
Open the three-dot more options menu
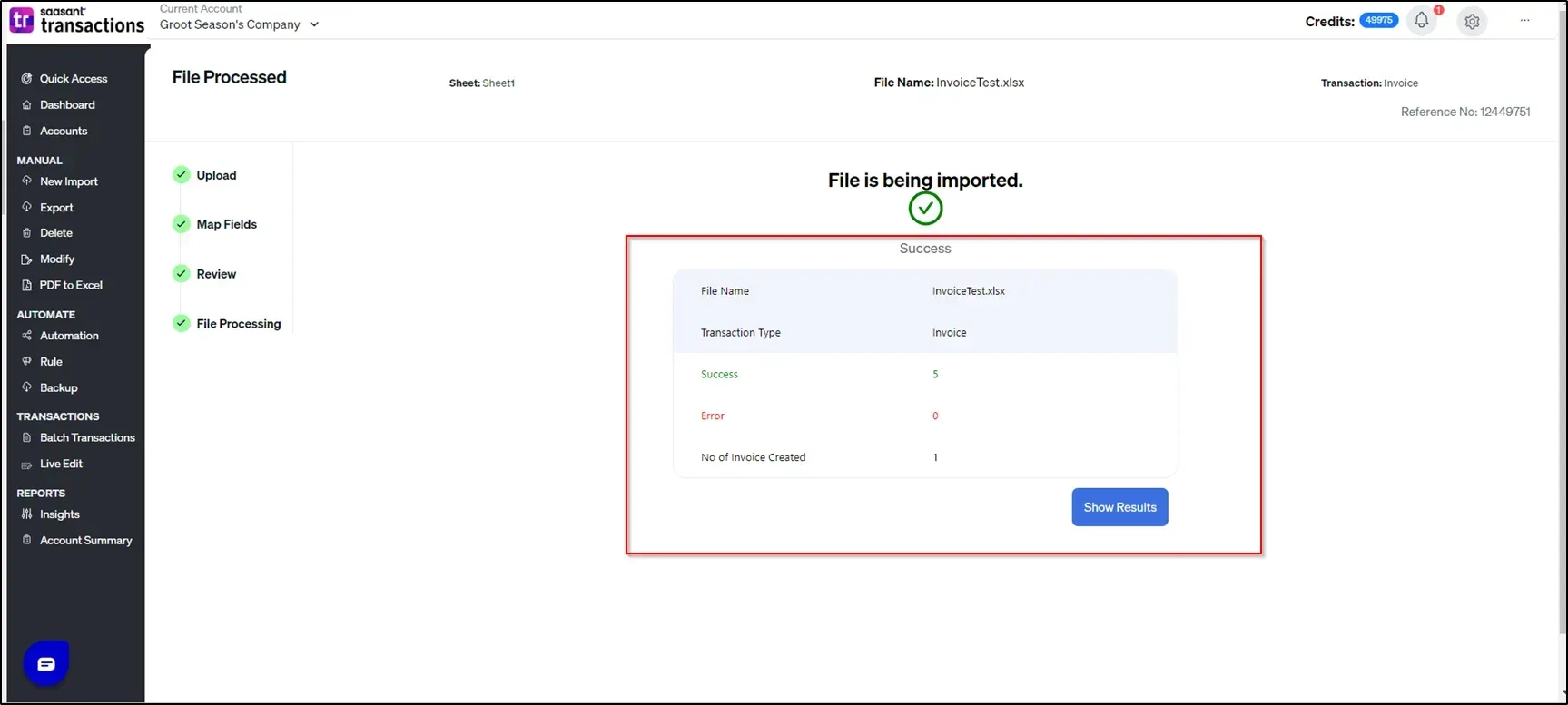[1525, 20]
